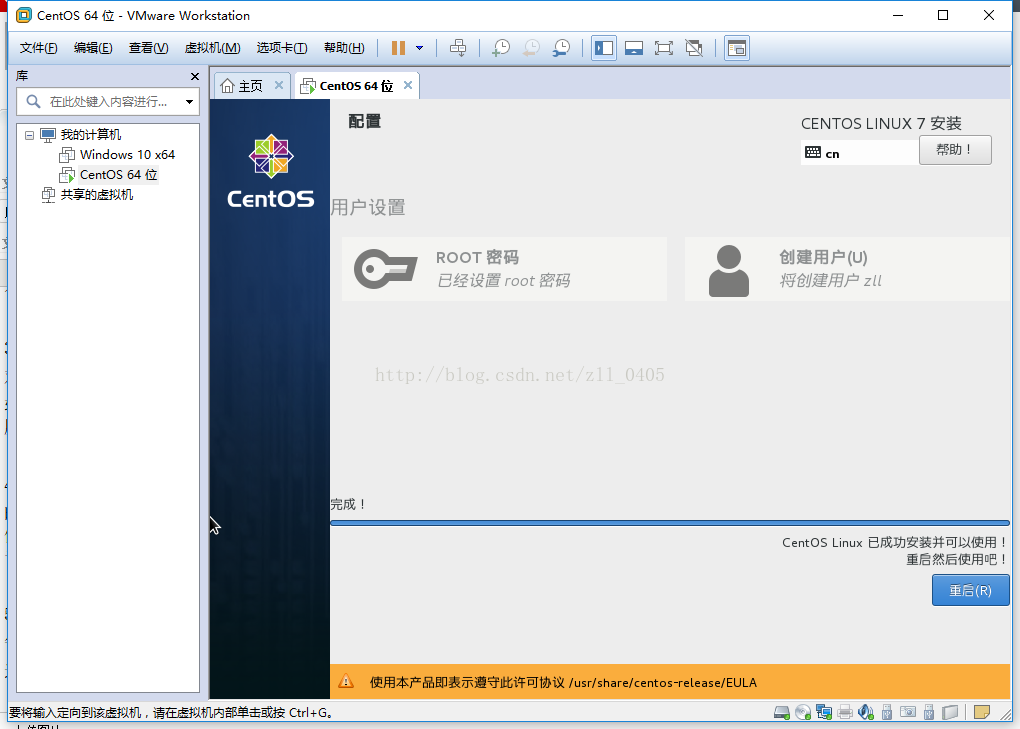The width and height of the screenshot is (1020, 729).
Task: Select Windows 10 x64 virtual machine
Action: pyautogui.click(x=128, y=155)
